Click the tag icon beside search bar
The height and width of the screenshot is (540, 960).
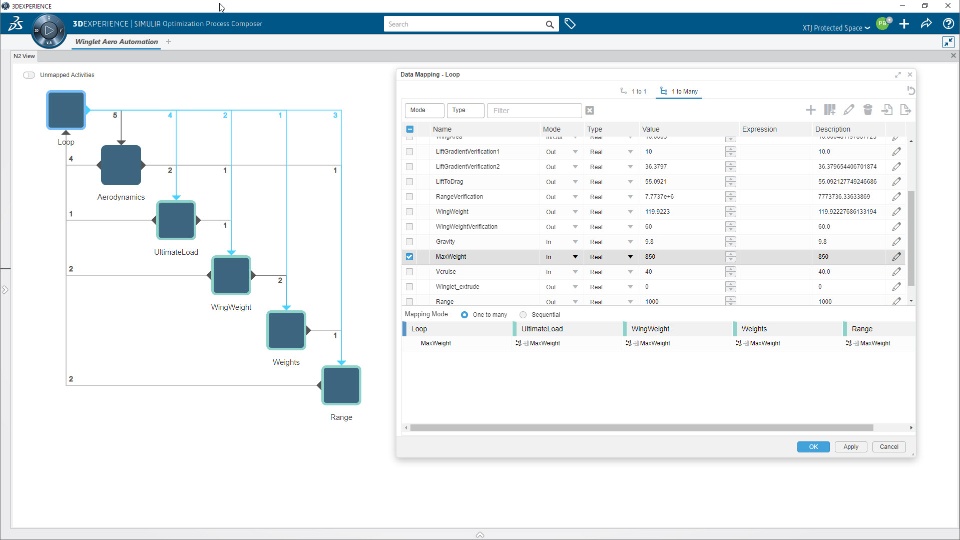coord(570,24)
